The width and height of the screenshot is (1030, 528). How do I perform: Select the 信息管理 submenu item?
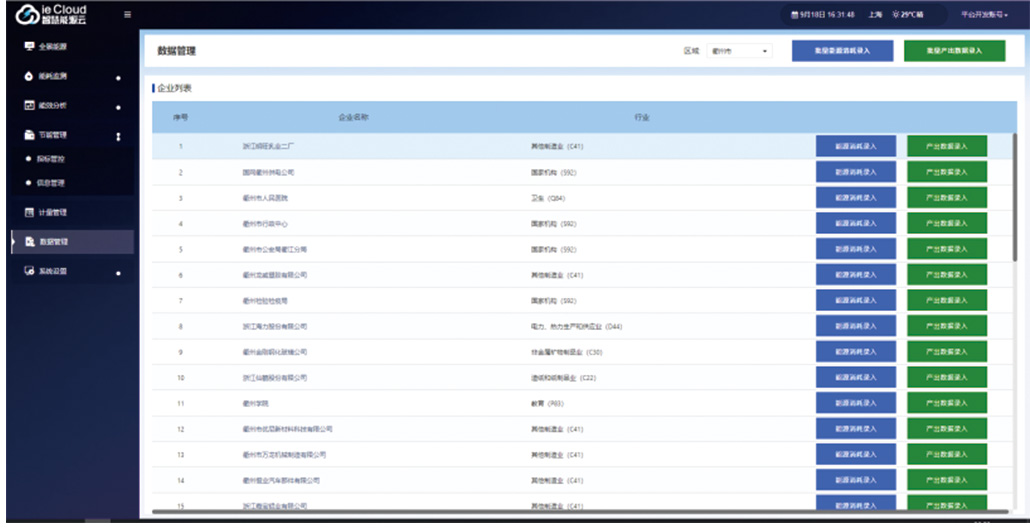[x=52, y=183]
